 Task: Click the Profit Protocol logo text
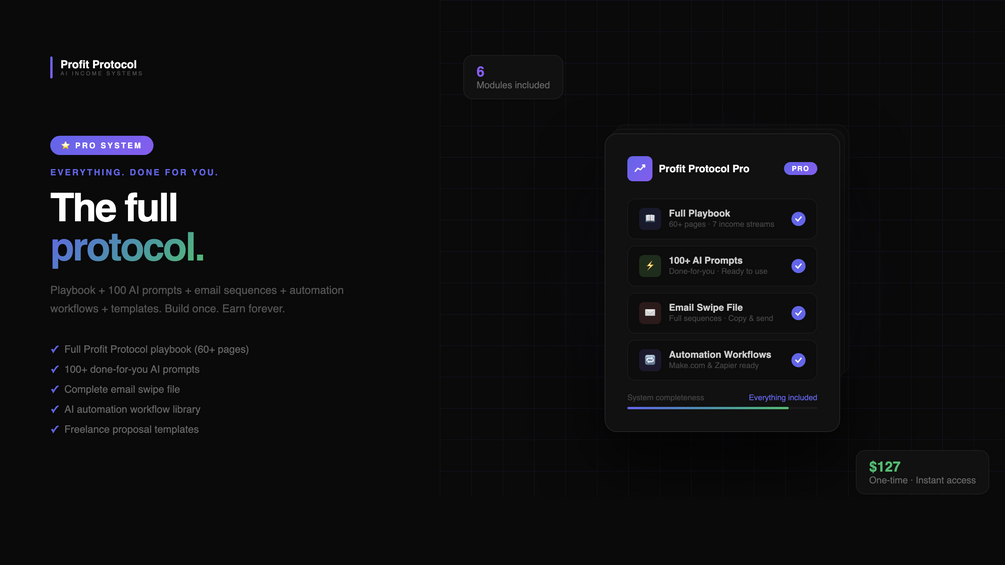point(98,64)
